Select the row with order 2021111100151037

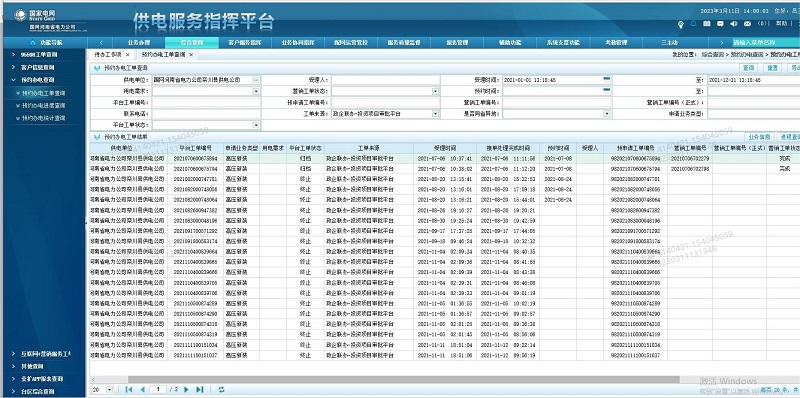[x=444, y=355]
